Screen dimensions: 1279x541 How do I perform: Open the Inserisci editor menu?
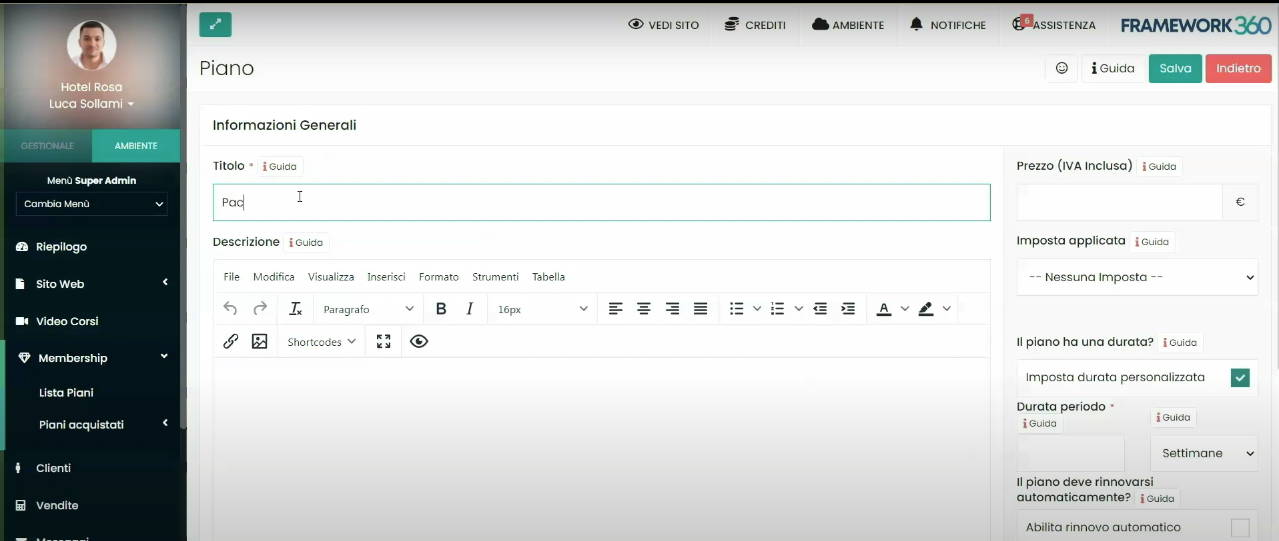click(x=386, y=277)
